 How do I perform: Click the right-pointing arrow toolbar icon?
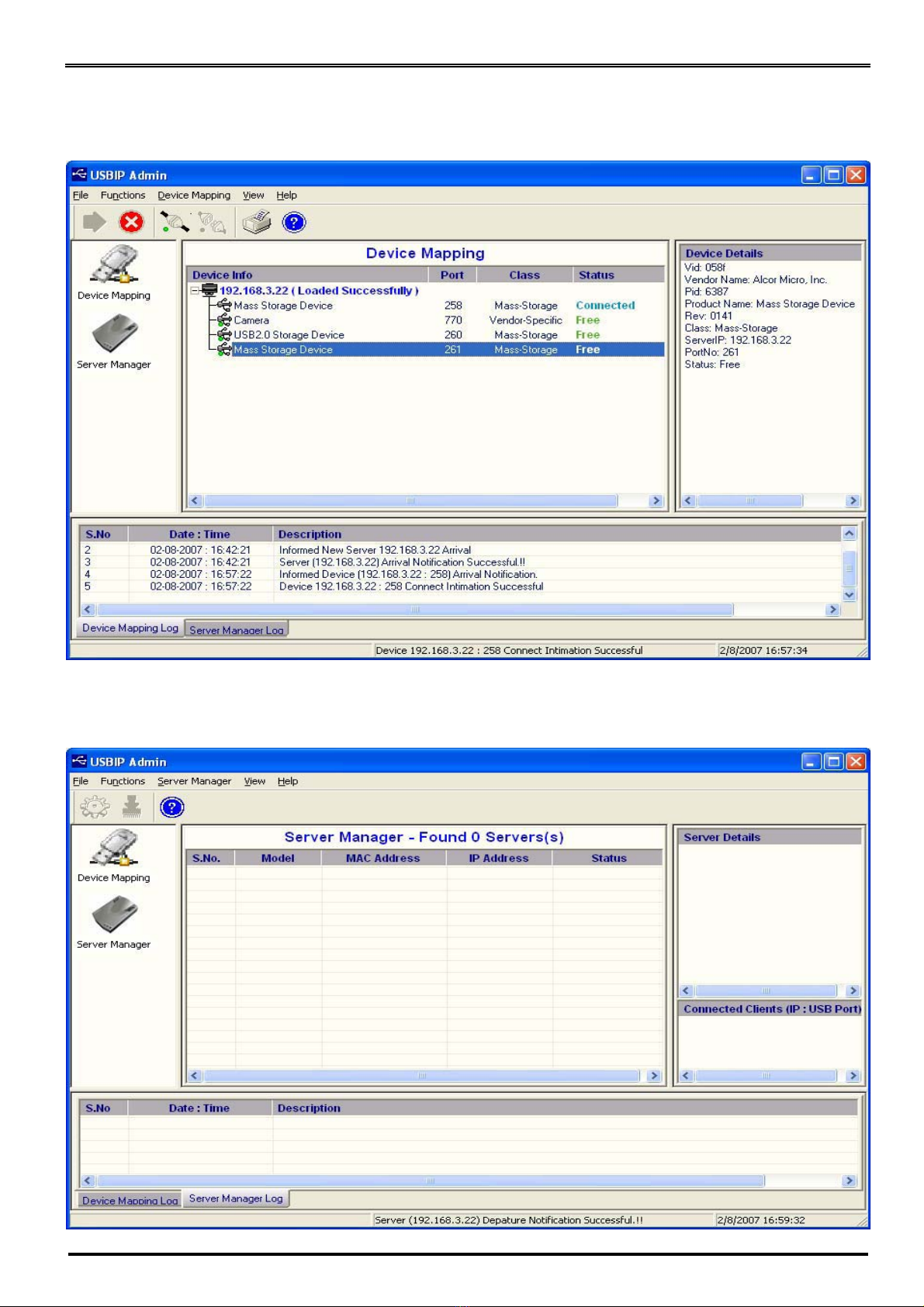94,223
